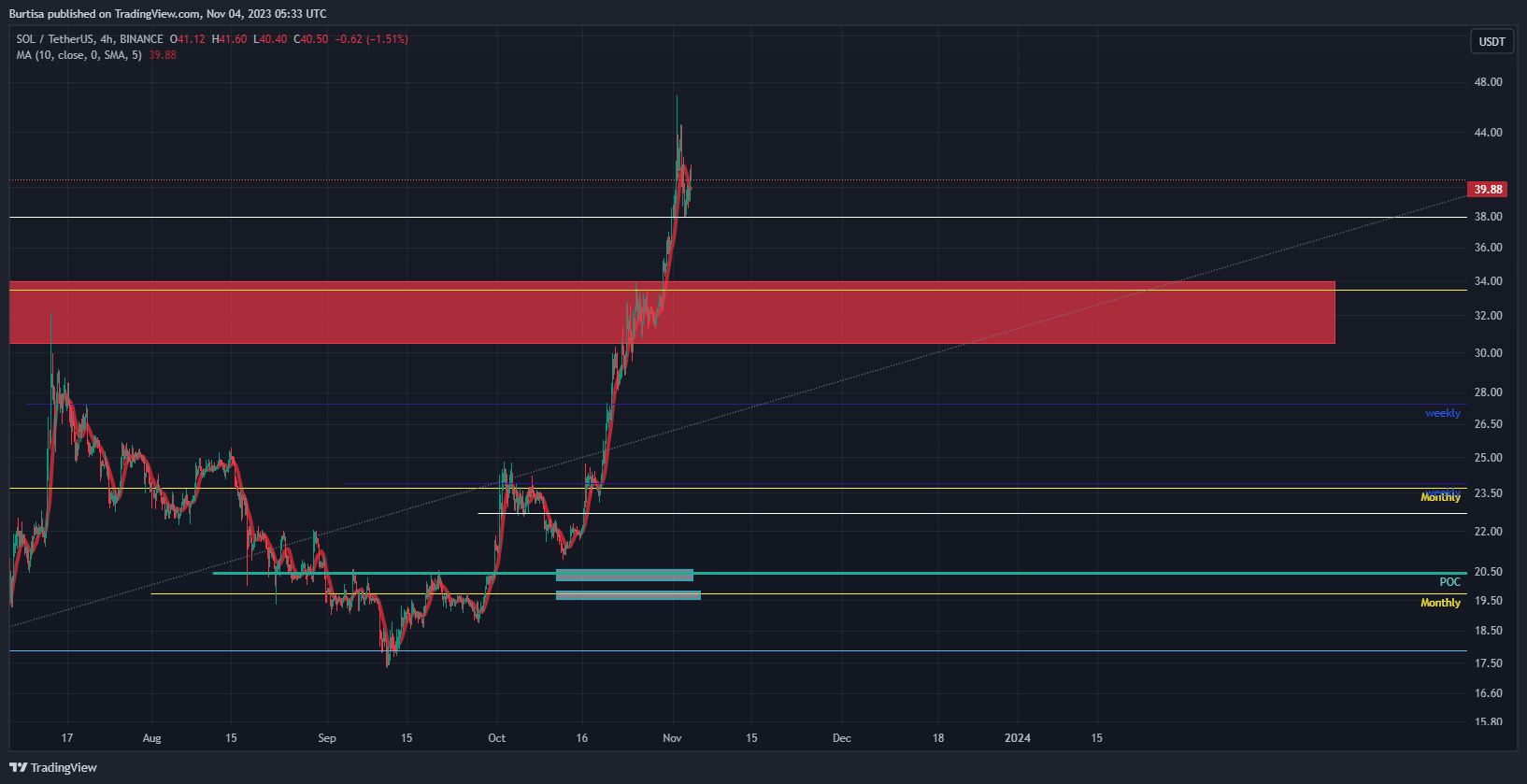Click the red 39.88 price label
Image resolution: width=1527 pixels, height=784 pixels.
click(1488, 190)
